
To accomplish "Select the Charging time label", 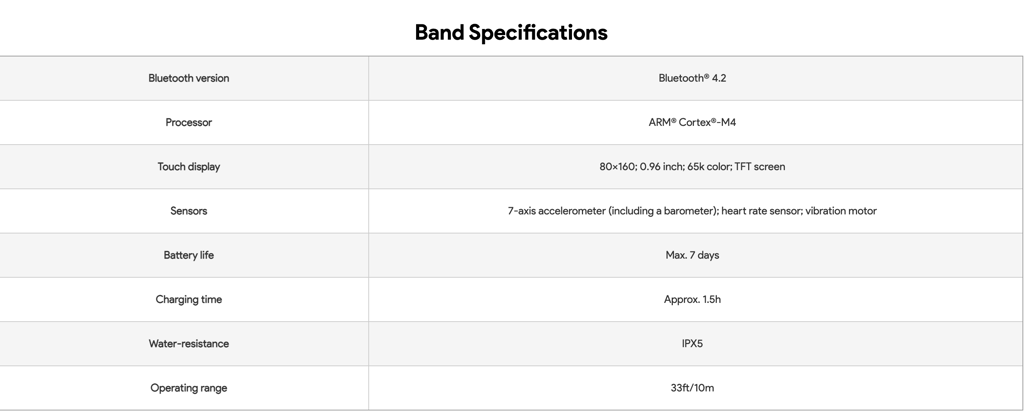I will click(x=189, y=300).
